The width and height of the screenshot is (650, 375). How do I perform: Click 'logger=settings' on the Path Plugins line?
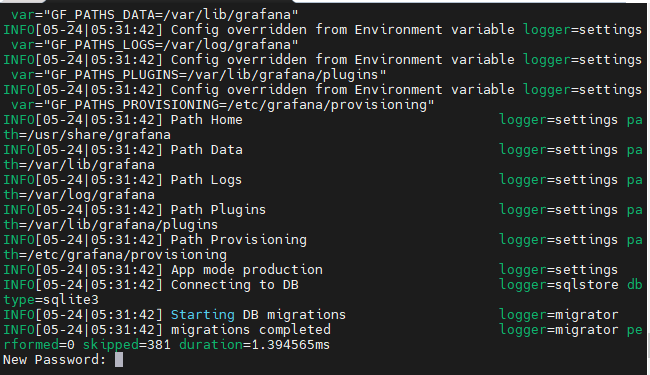tap(559, 210)
